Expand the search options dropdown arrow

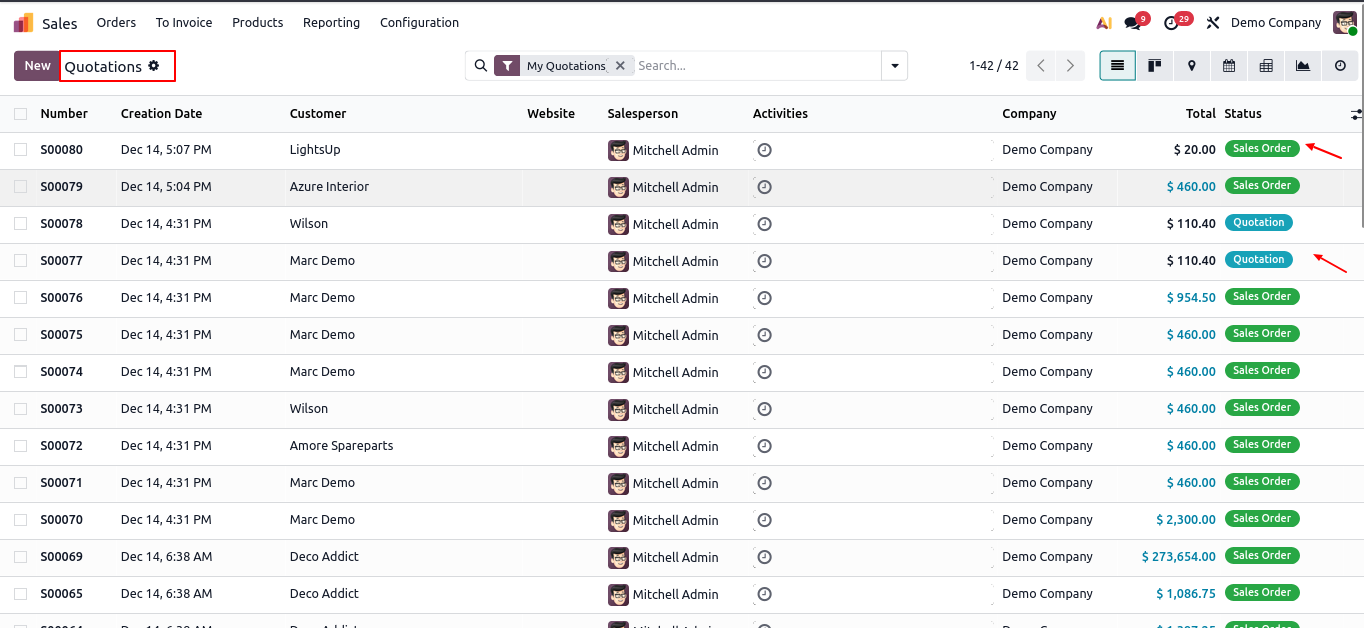point(894,66)
